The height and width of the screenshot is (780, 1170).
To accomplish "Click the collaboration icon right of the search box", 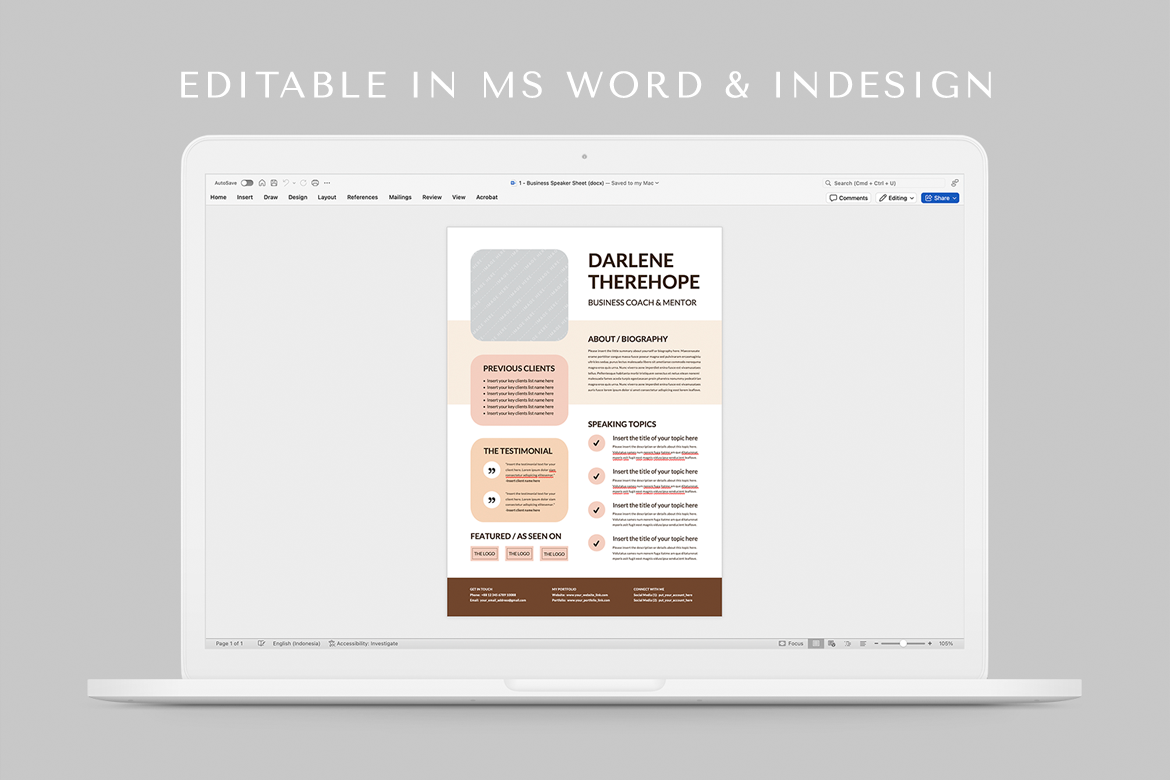I will [x=954, y=183].
